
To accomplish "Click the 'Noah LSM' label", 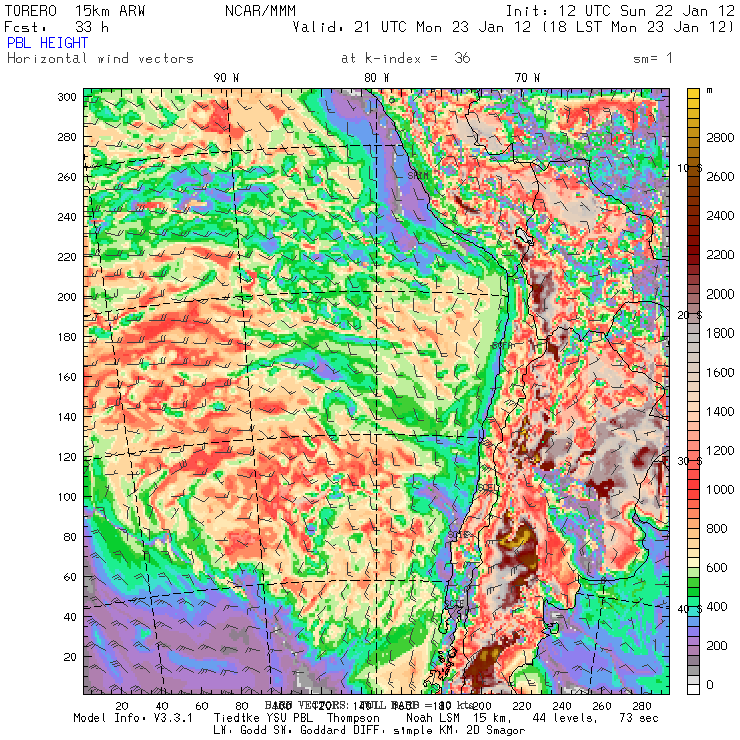I will click(x=434, y=718).
